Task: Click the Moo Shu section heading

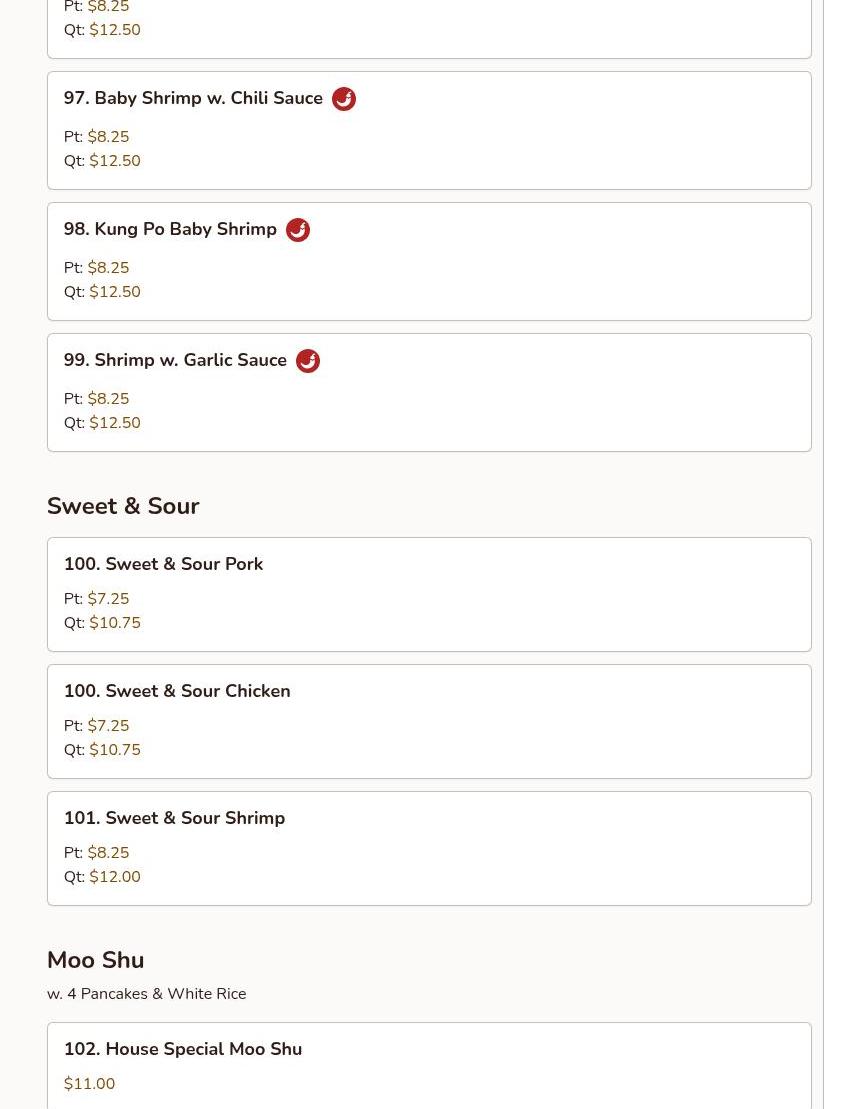Action: tap(96, 960)
